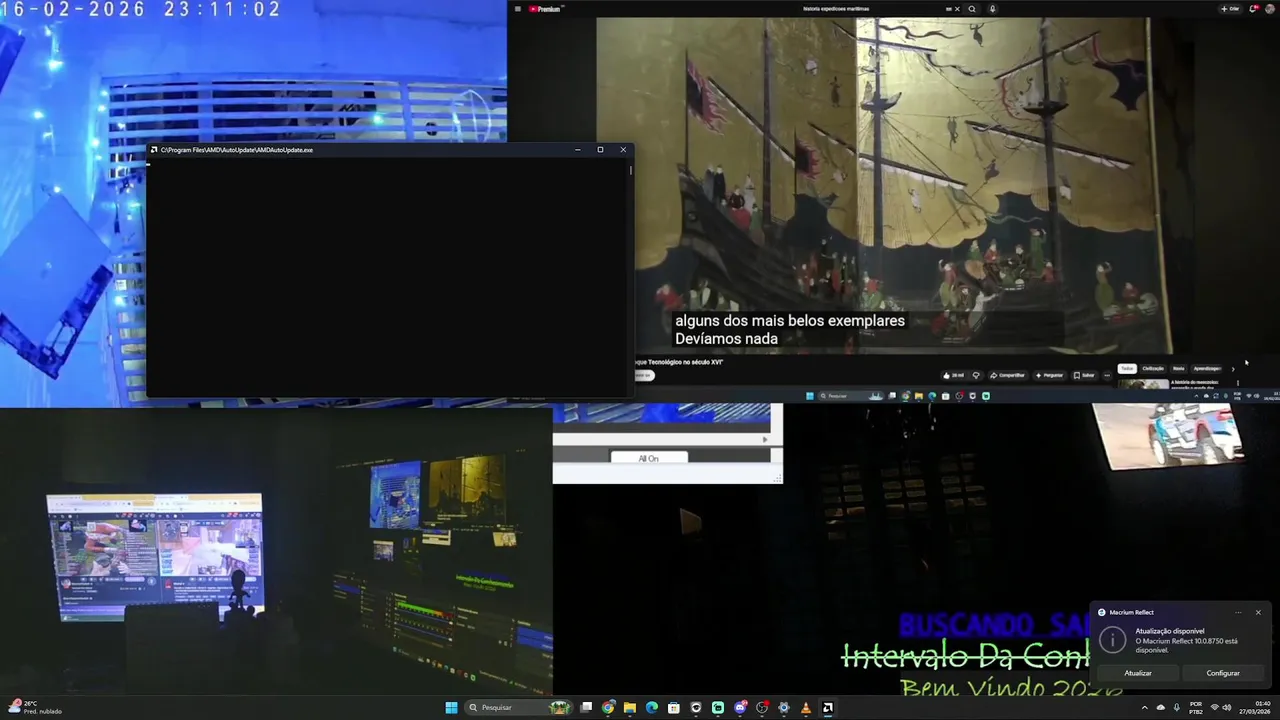Show hidden icons in the system tray

[x=1145, y=708]
